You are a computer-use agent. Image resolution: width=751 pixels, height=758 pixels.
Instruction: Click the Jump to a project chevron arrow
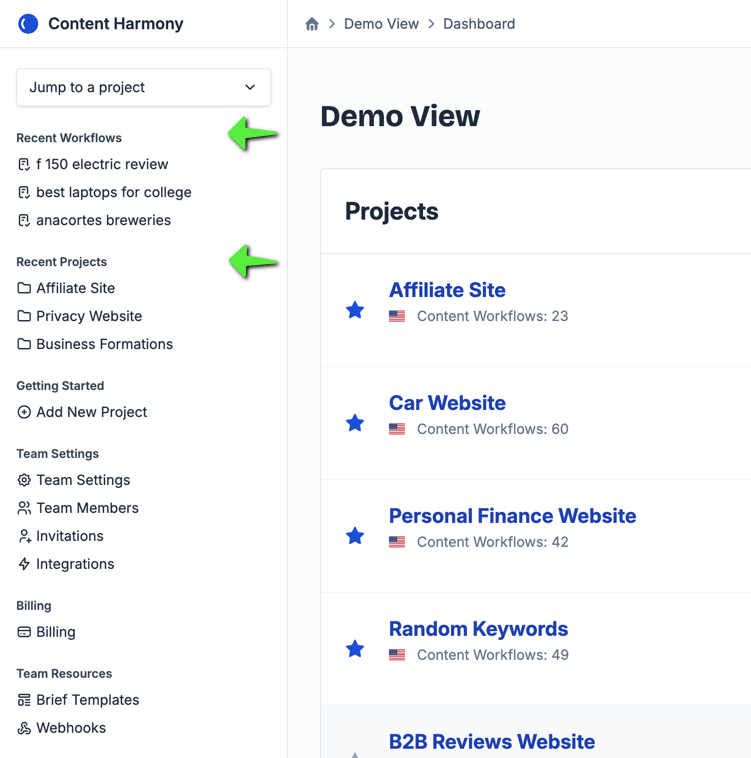point(250,87)
